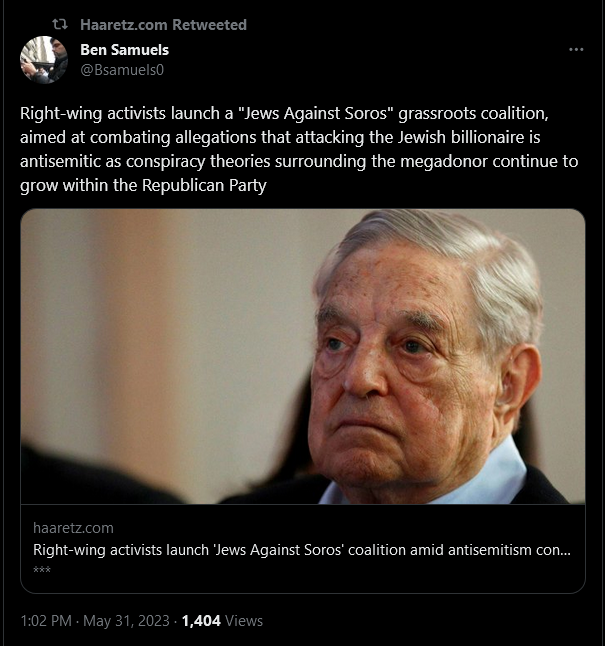Image resolution: width=605 pixels, height=646 pixels.
Task: Open the Ben Samuels display name
Action: (x=125, y=48)
